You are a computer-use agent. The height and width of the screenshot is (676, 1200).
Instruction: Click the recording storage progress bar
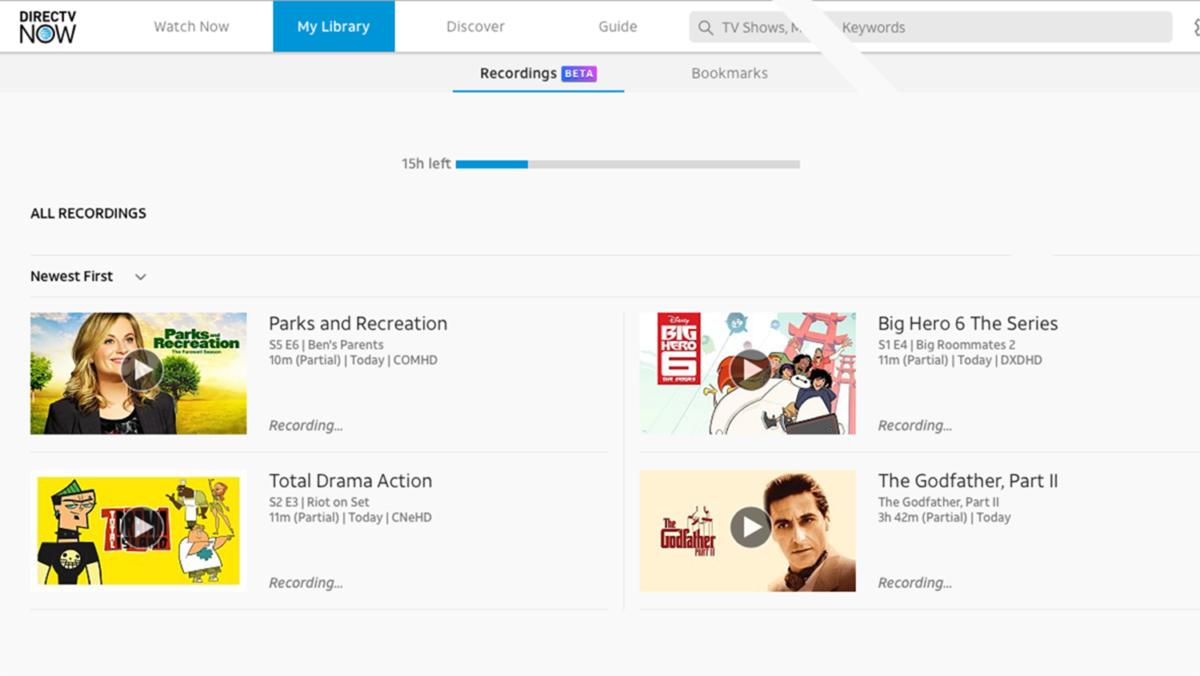point(628,164)
